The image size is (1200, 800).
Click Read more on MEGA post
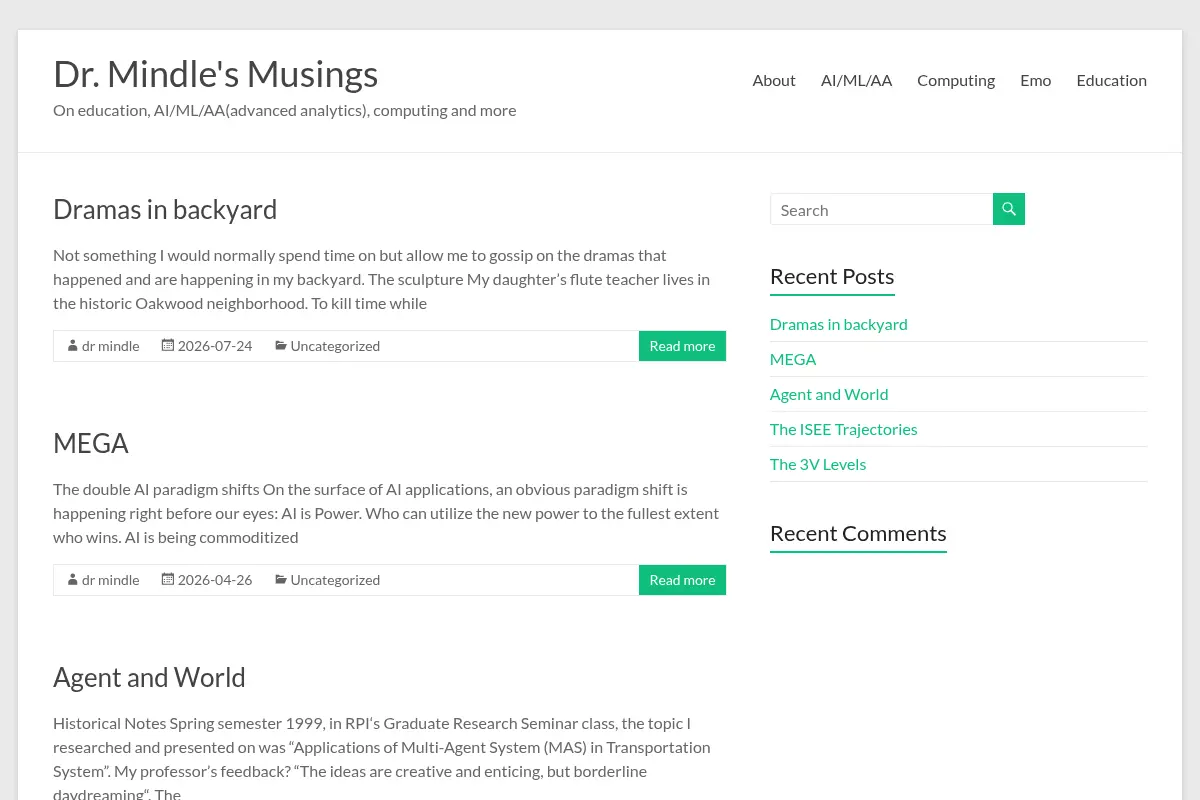[682, 580]
